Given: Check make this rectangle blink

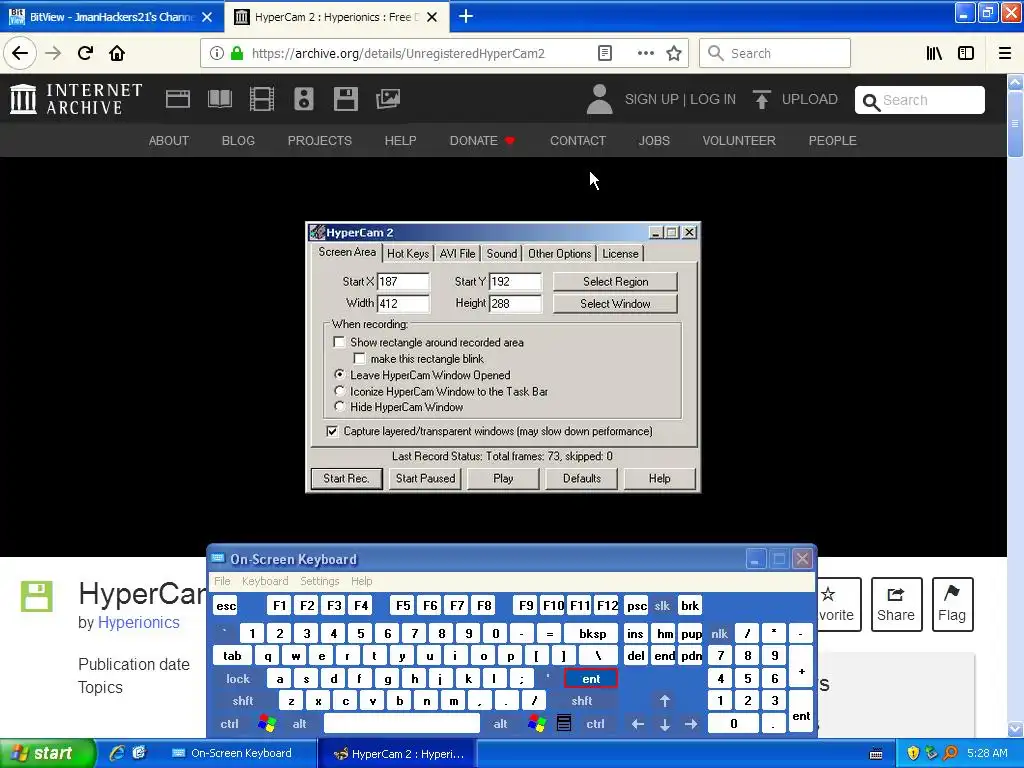Looking at the screenshot, I should (x=359, y=359).
